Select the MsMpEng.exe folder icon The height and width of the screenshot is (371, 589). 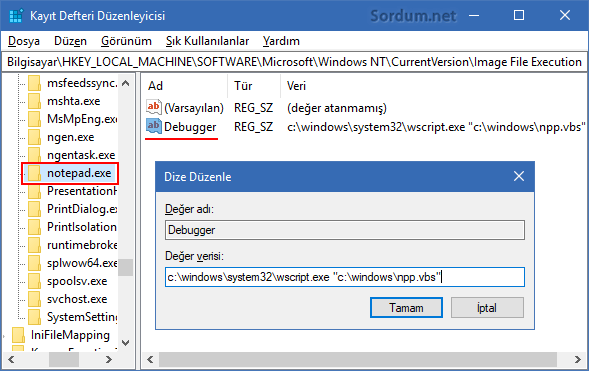[x=34, y=119]
